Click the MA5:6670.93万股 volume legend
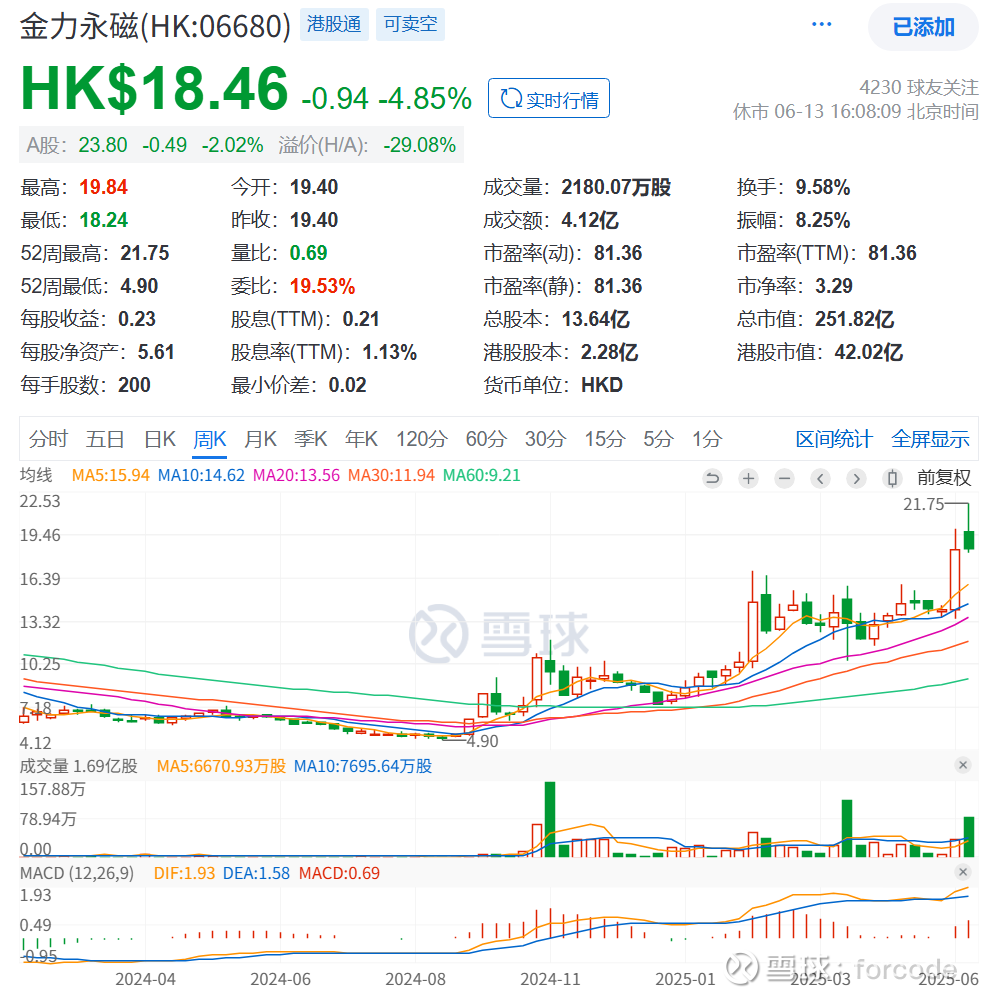The height and width of the screenshot is (999, 986). click(x=221, y=766)
